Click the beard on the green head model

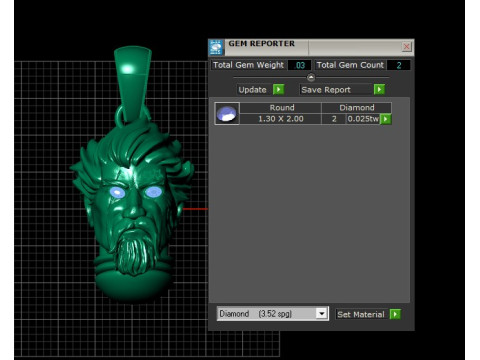[134, 253]
